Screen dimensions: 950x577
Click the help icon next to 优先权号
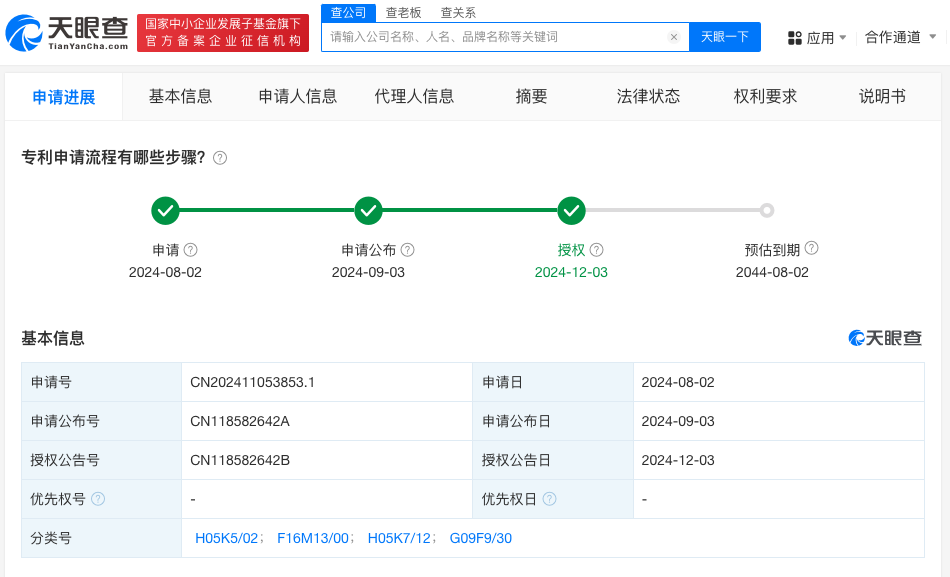[x=98, y=499]
